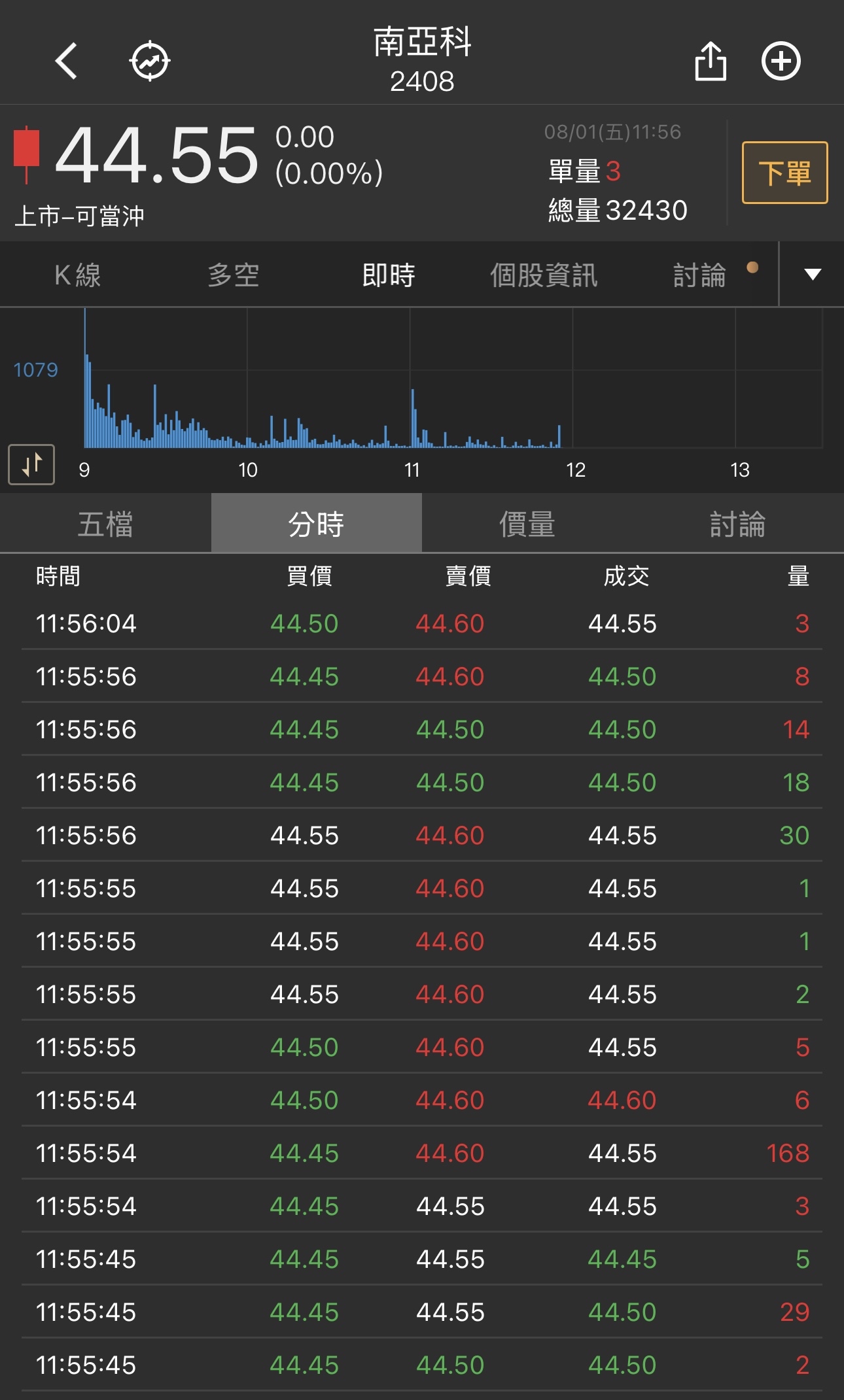
Task: Tap the volume 30 trade entry
Action: tap(795, 836)
